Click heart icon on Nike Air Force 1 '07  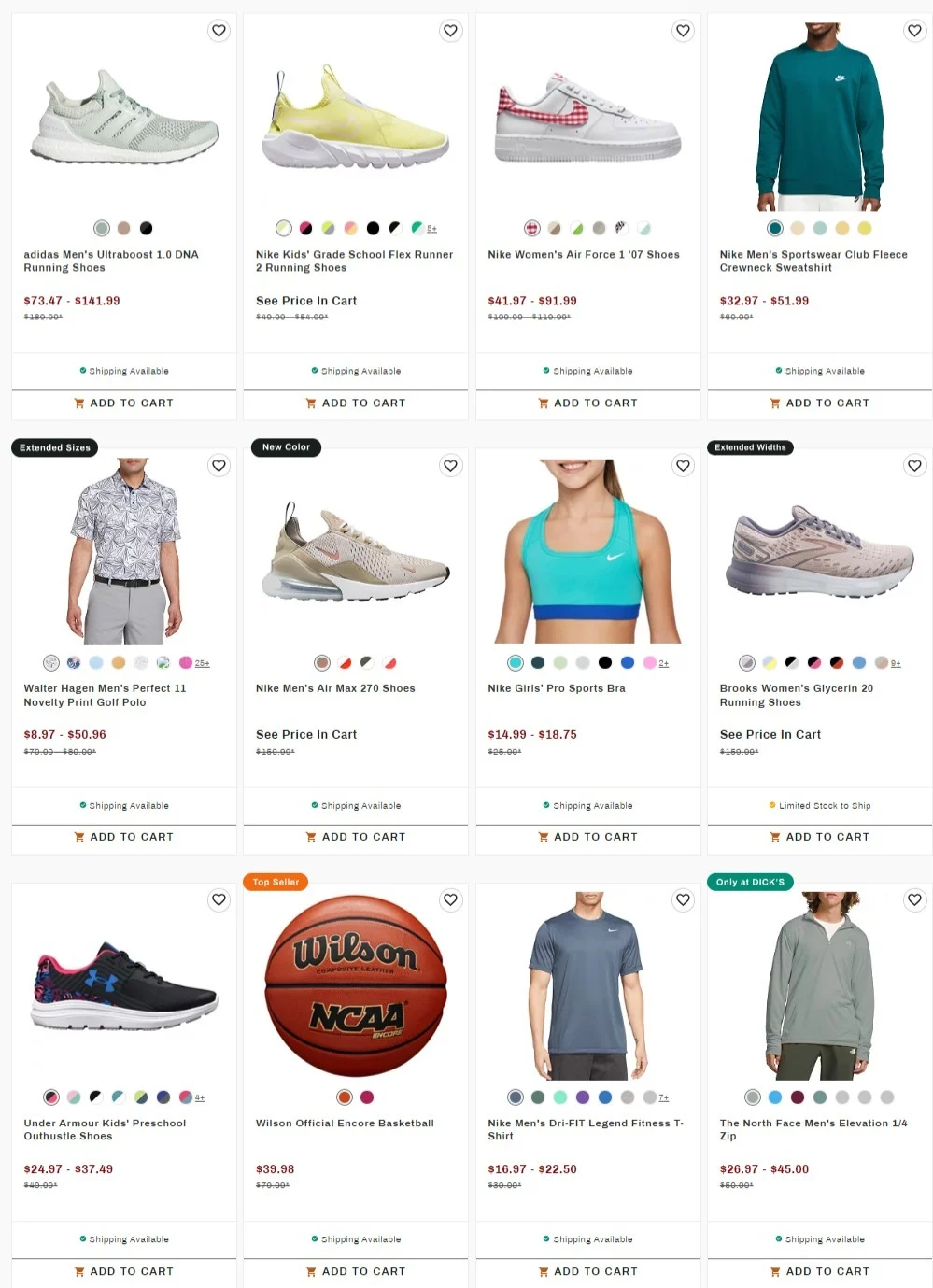[x=683, y=31]
